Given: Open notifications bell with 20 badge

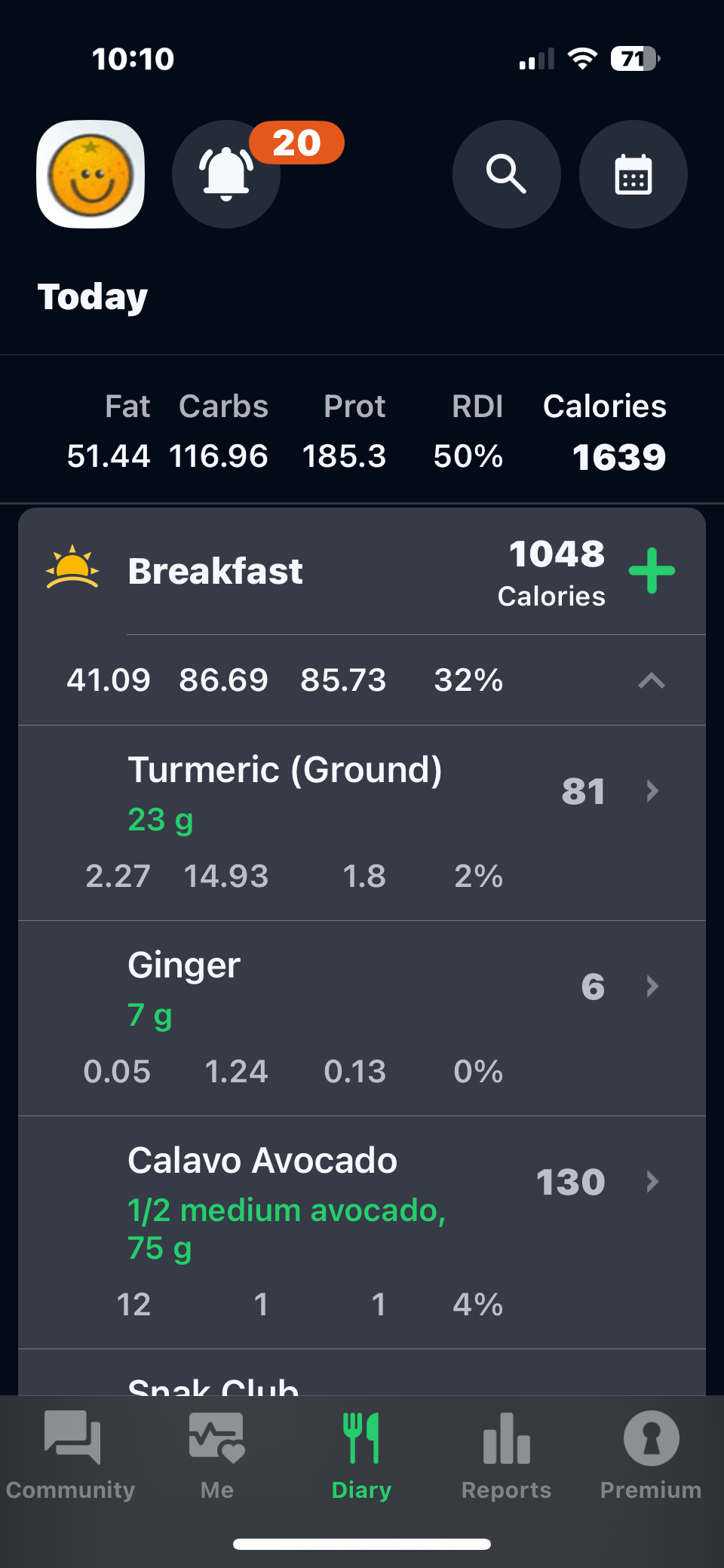Looking at the screenshot, I should click(226, 174).
